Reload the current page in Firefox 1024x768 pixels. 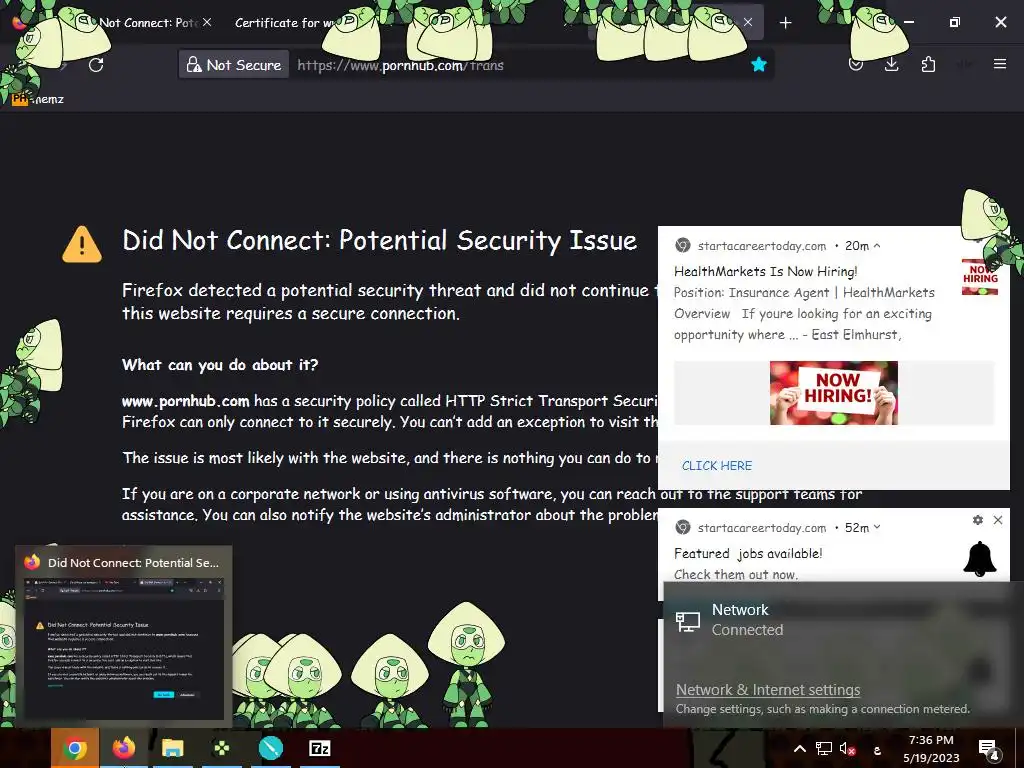click(x=96, y=65)
